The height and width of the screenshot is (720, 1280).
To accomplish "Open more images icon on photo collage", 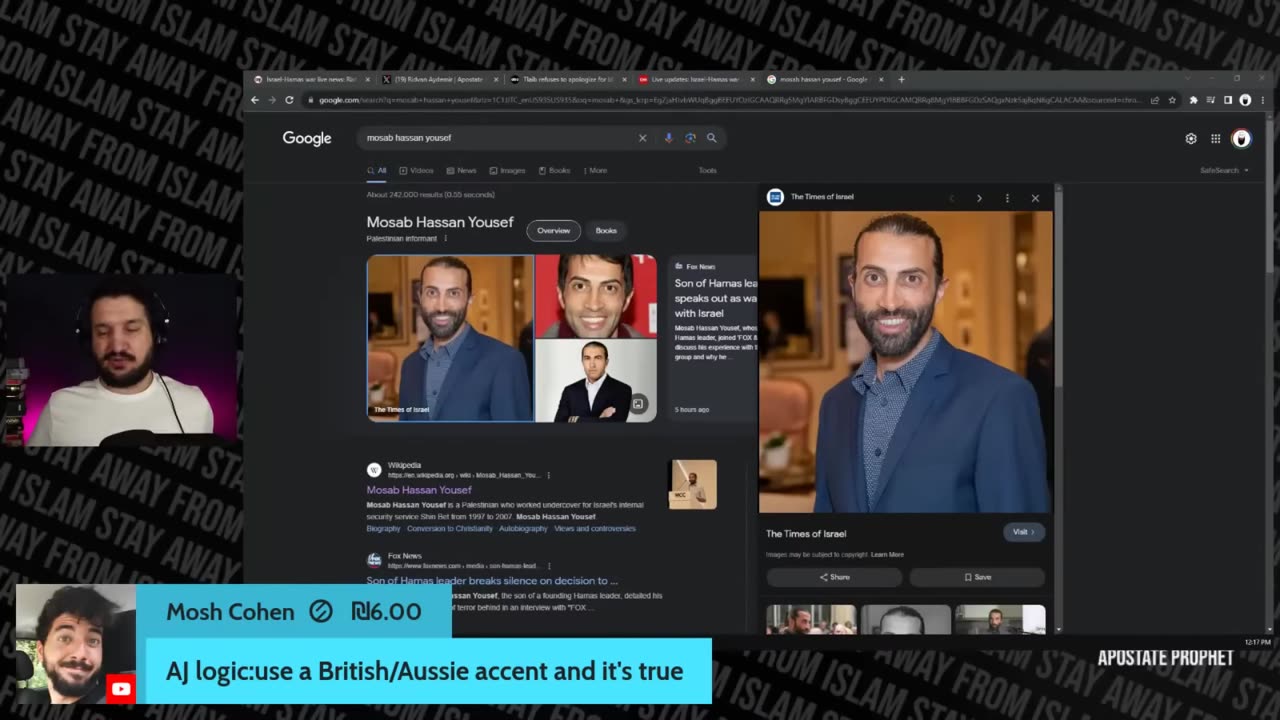I will pos(638,404).
